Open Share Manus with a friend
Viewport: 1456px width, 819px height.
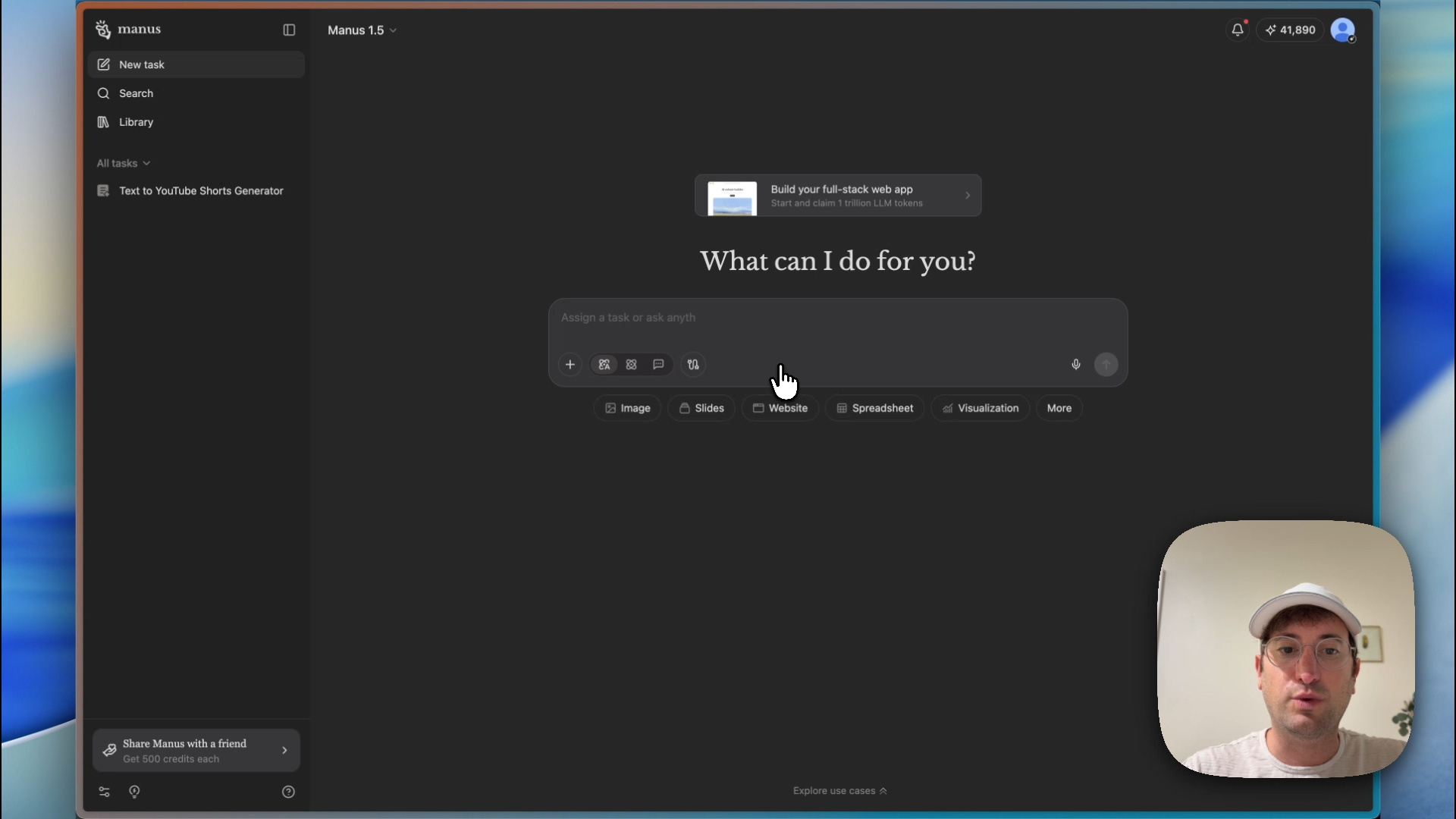click(196, 750)
